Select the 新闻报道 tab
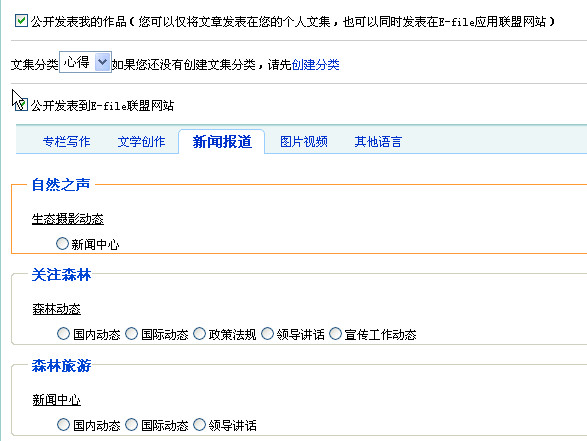Screen dimensions: 587x441 tap(222, 142)
